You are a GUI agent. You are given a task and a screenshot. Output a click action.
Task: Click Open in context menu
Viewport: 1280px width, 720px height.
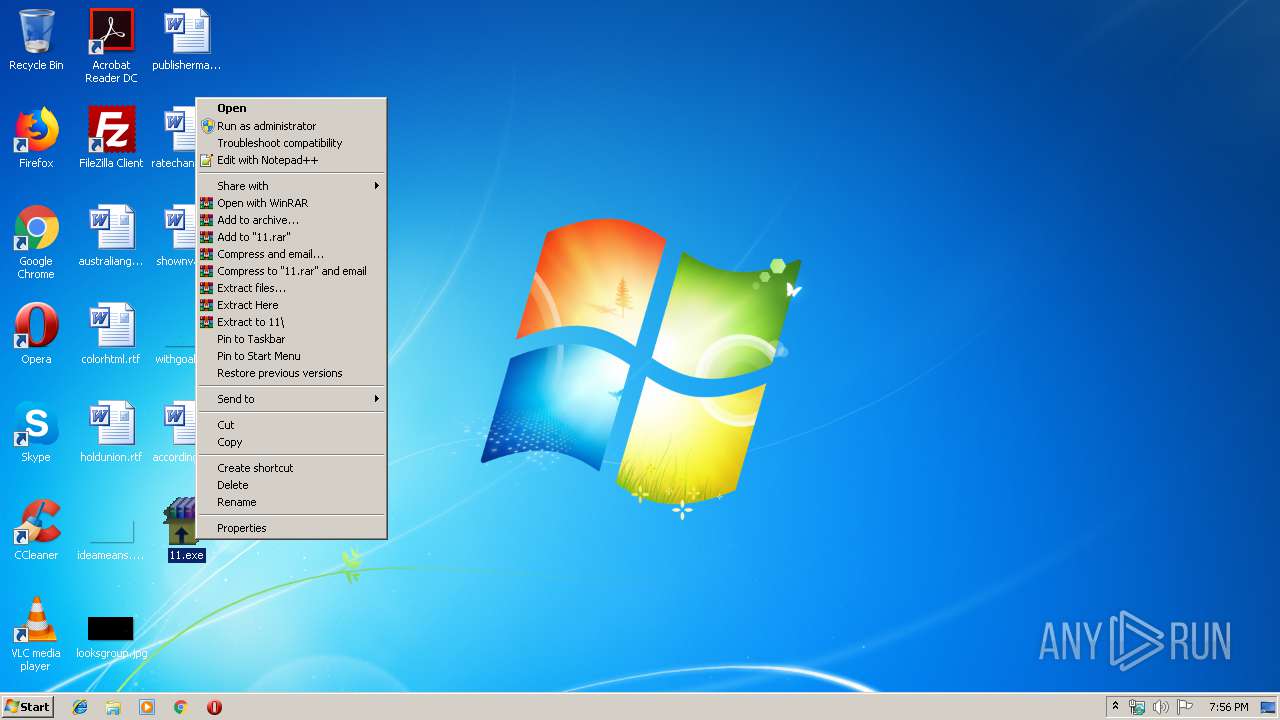click(291, 108)
